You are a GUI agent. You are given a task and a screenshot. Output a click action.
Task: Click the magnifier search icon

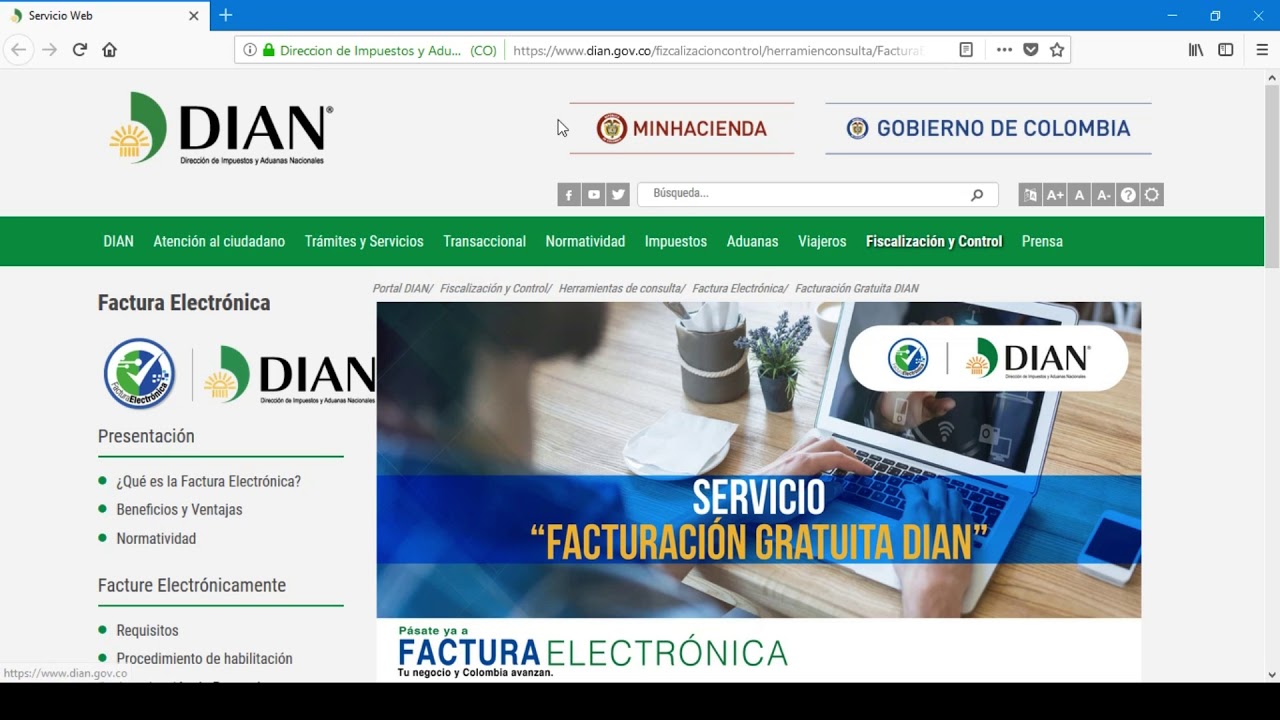(x=977, y=195)
